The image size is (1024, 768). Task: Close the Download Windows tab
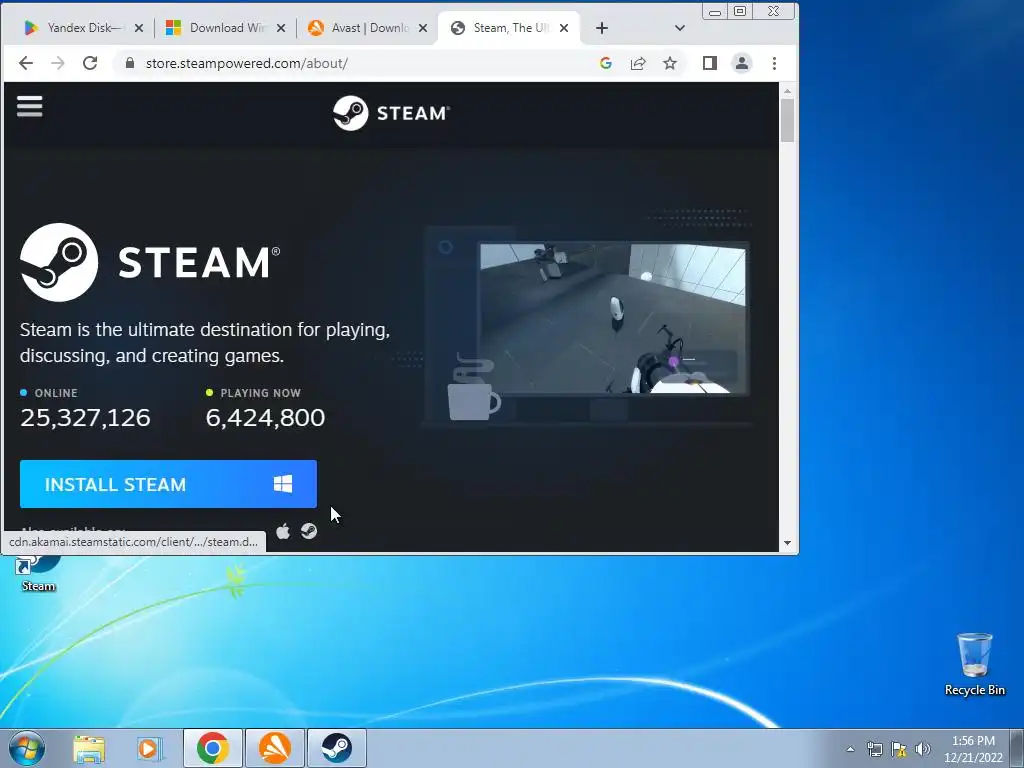coord(281,28)
